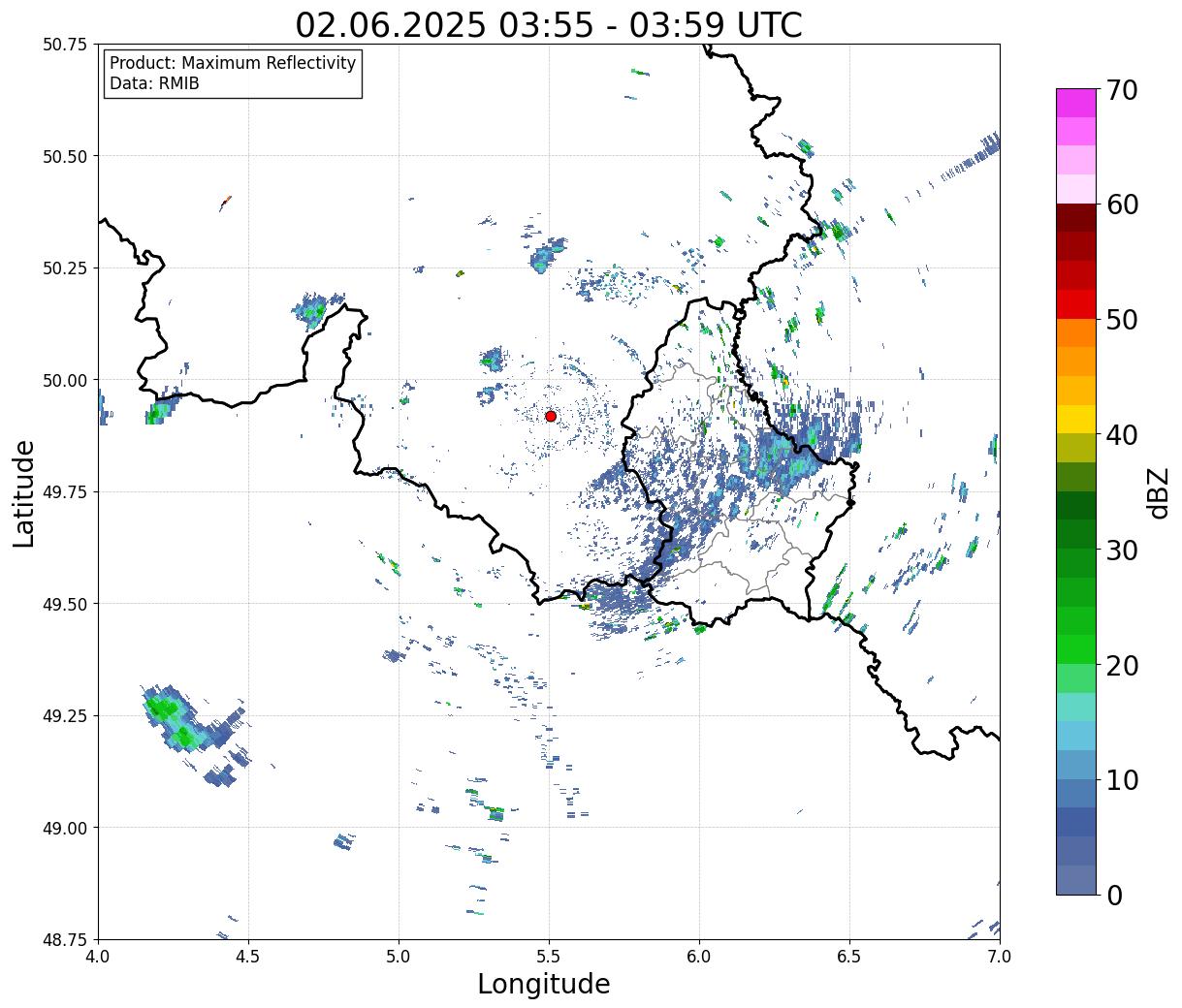Click the colorbar tick label 40

pos(1122,434)
